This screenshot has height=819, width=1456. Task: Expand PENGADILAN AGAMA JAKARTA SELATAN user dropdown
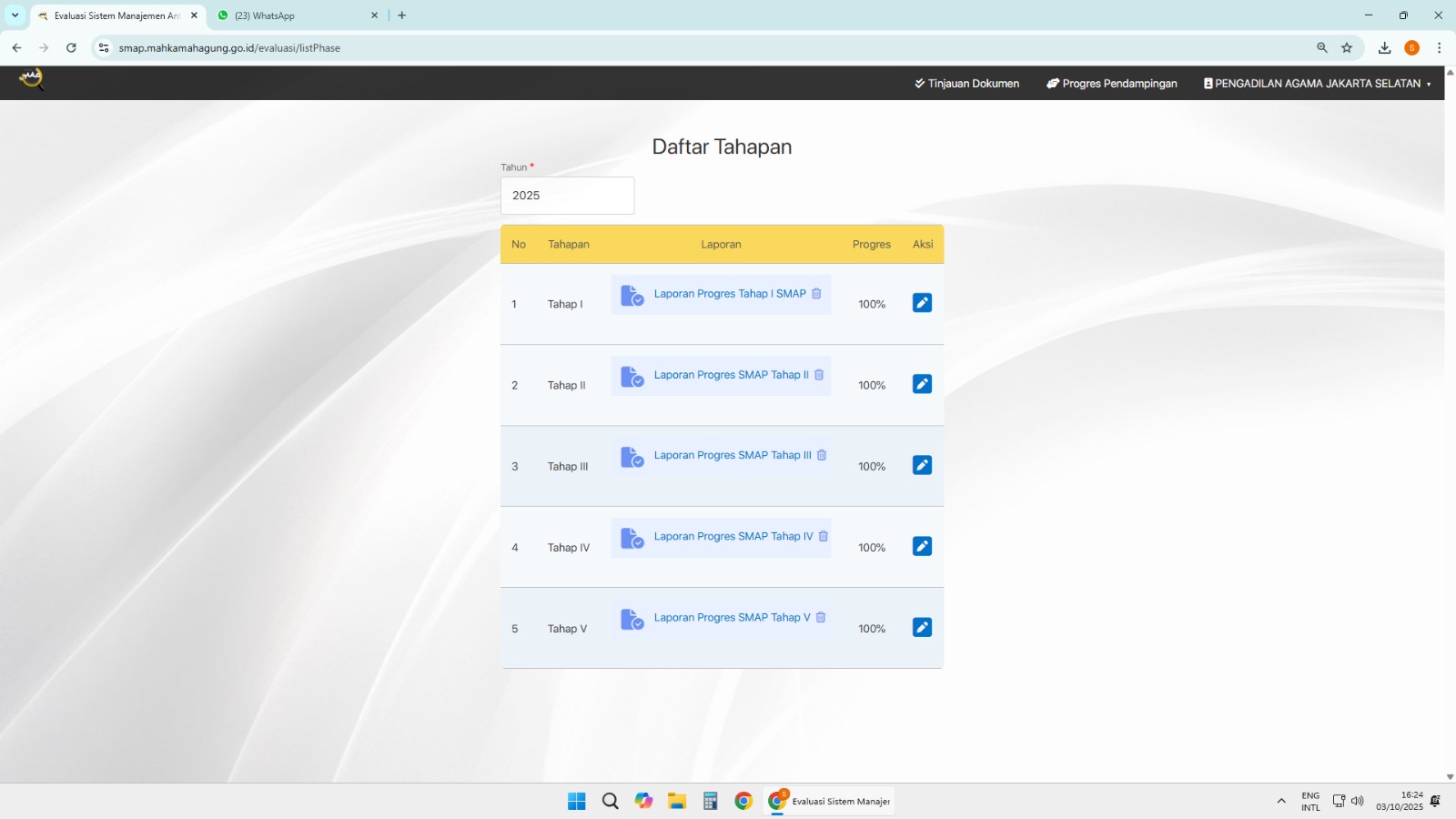[x=1317, y=84]
